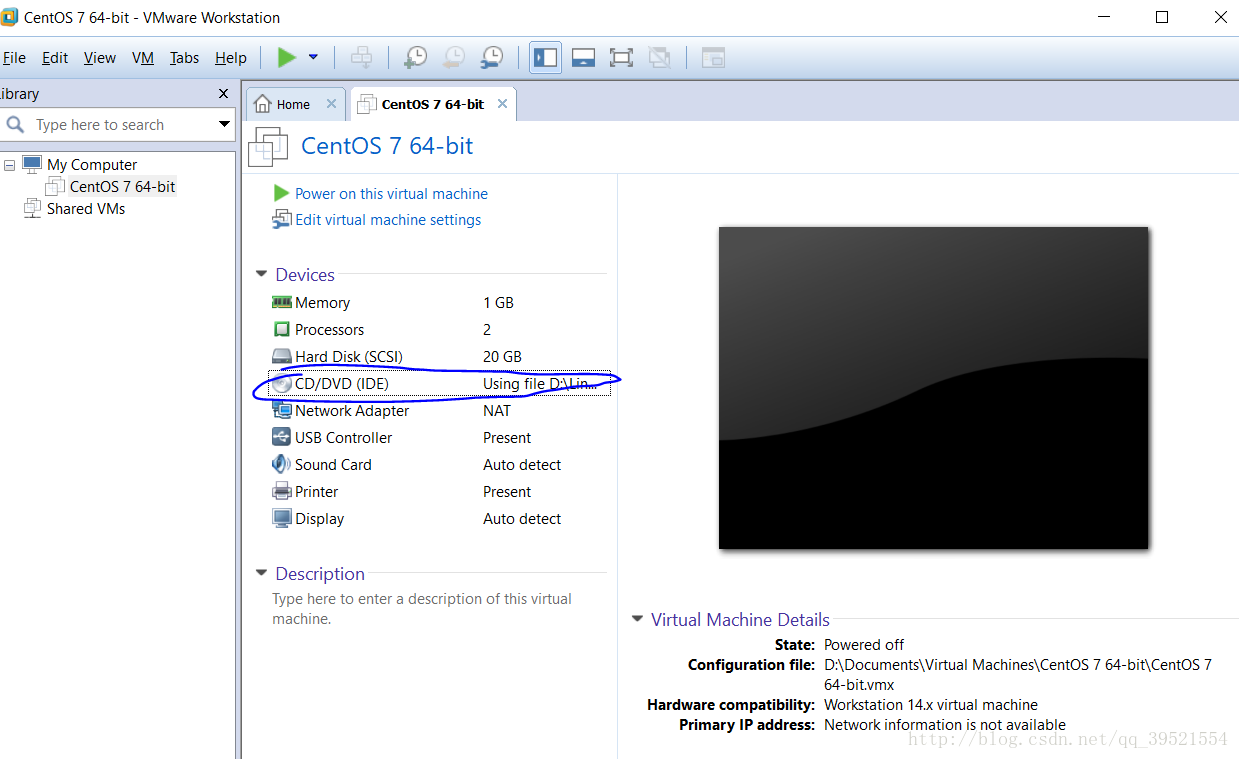The height and width of the screenshot is (759, 1239).
Task: Click the Network Adapter device icon
Action: 281,410
